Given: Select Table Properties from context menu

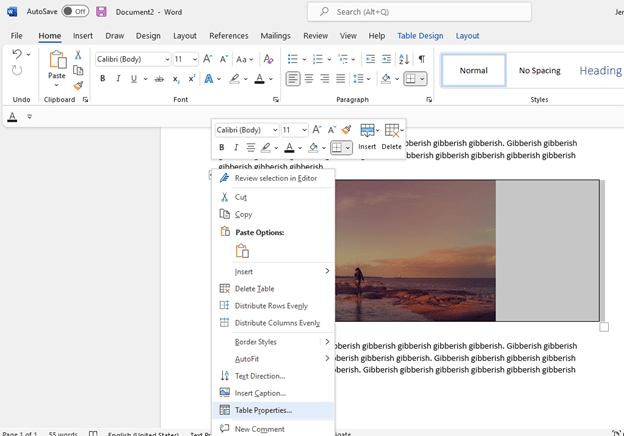Looking at the screenshot, I should pos(263,410).
